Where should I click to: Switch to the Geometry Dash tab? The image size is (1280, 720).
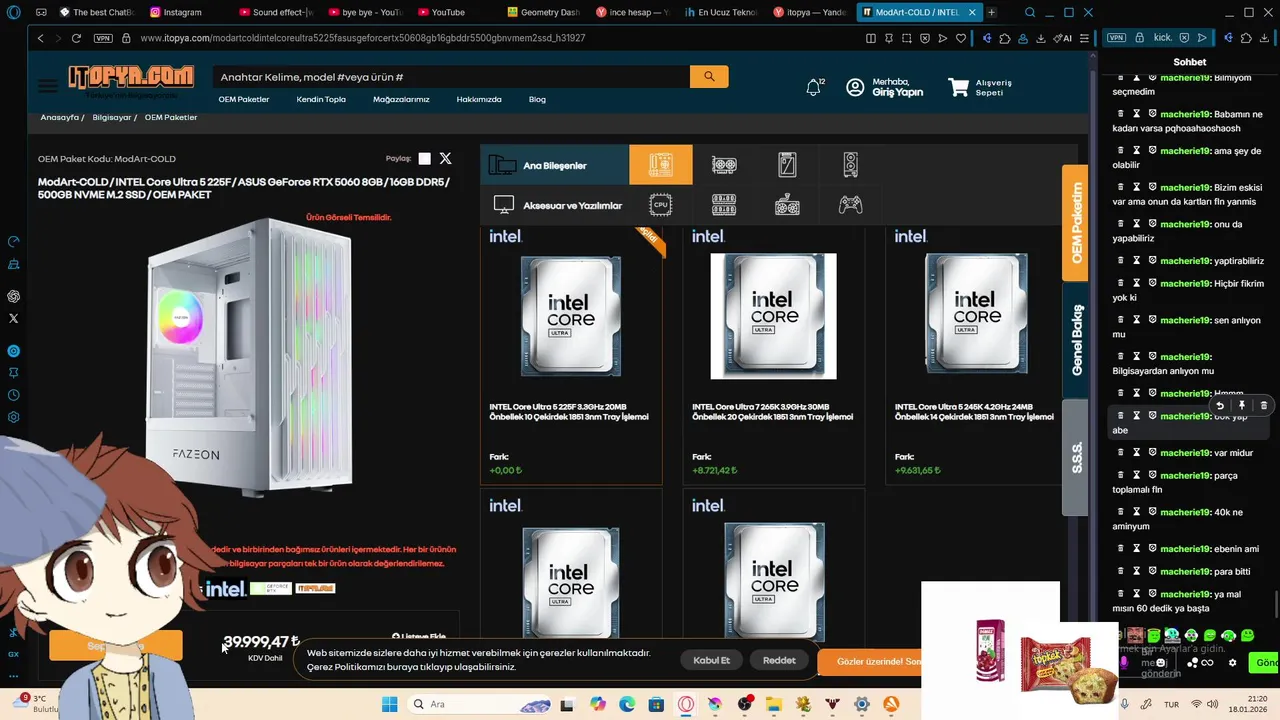[542, 12]
